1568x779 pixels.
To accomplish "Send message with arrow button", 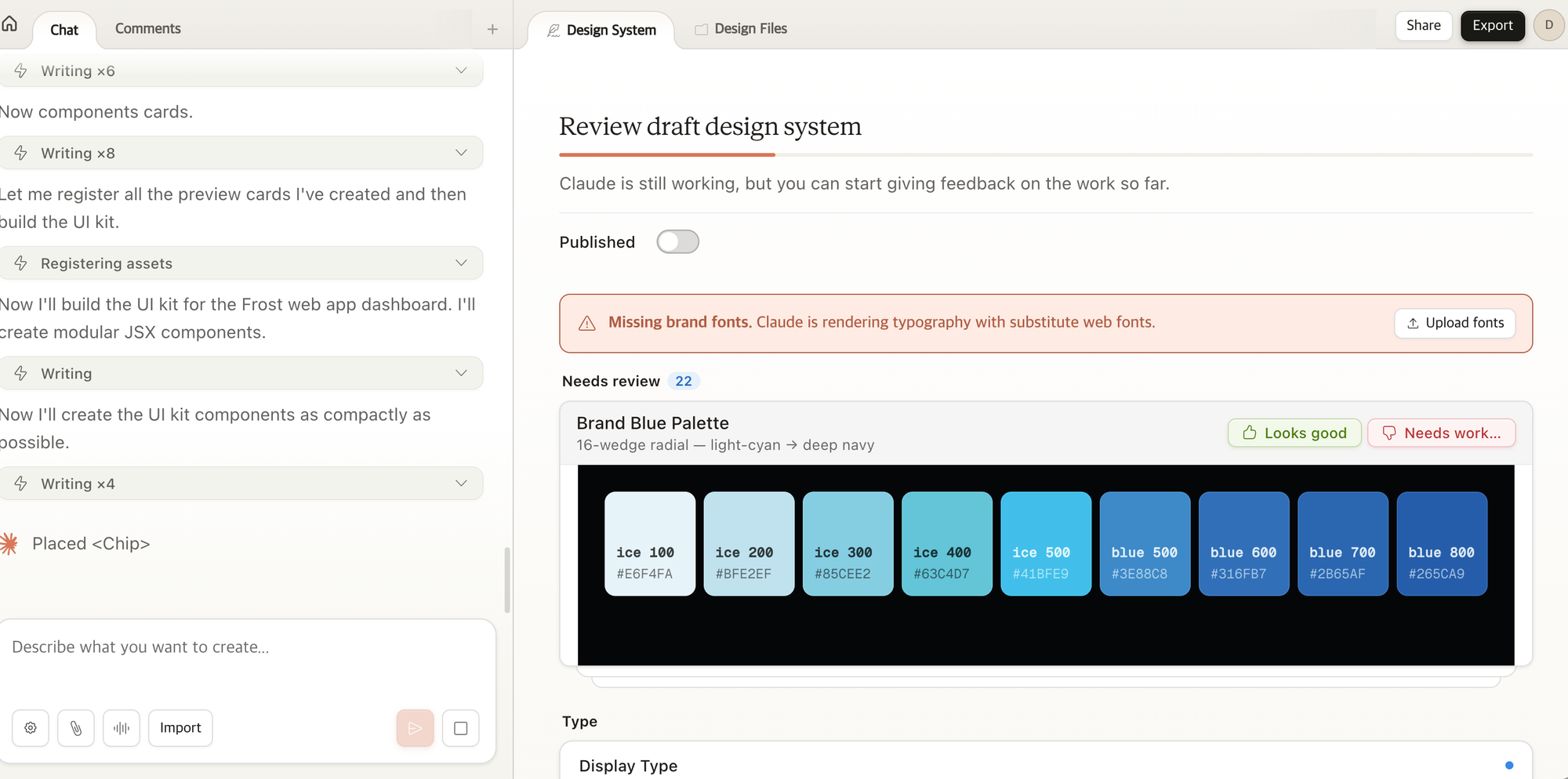I will tap(416, 728).
